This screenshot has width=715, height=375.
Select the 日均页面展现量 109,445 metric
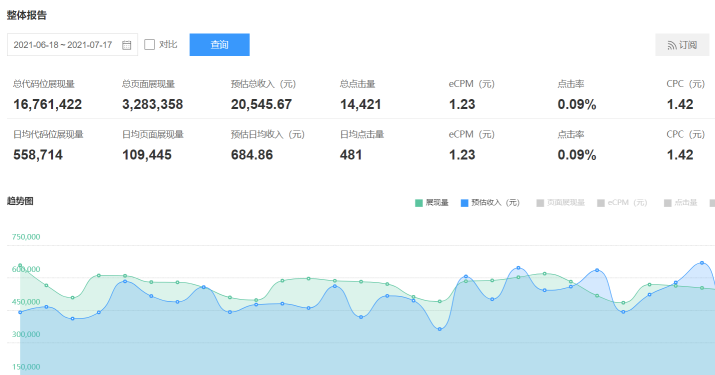(152, 146)
